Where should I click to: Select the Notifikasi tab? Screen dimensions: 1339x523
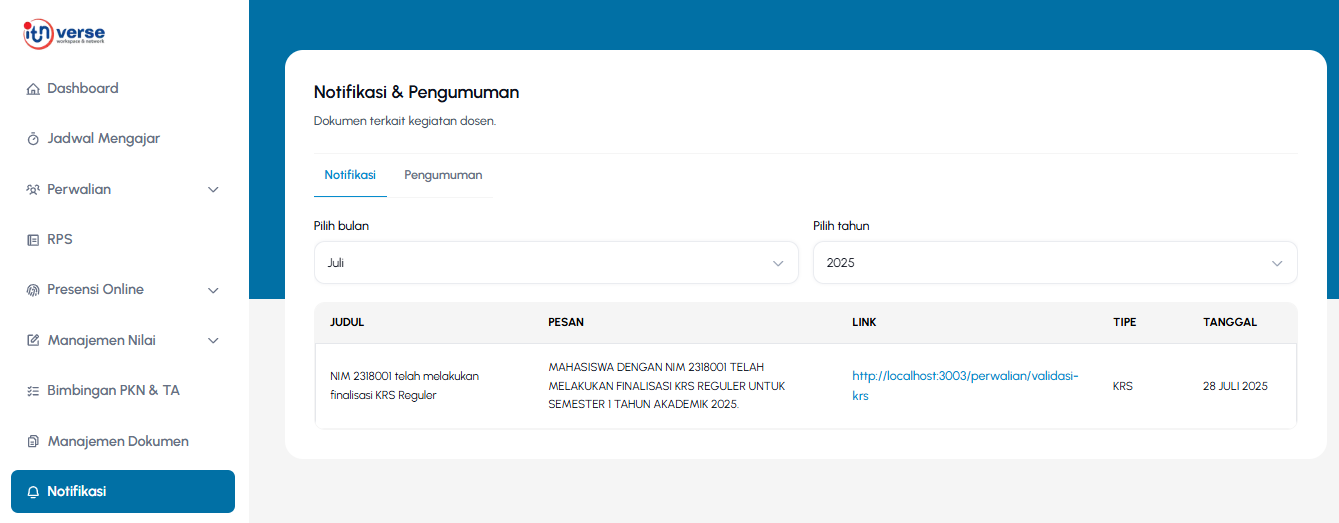(350, 175)
